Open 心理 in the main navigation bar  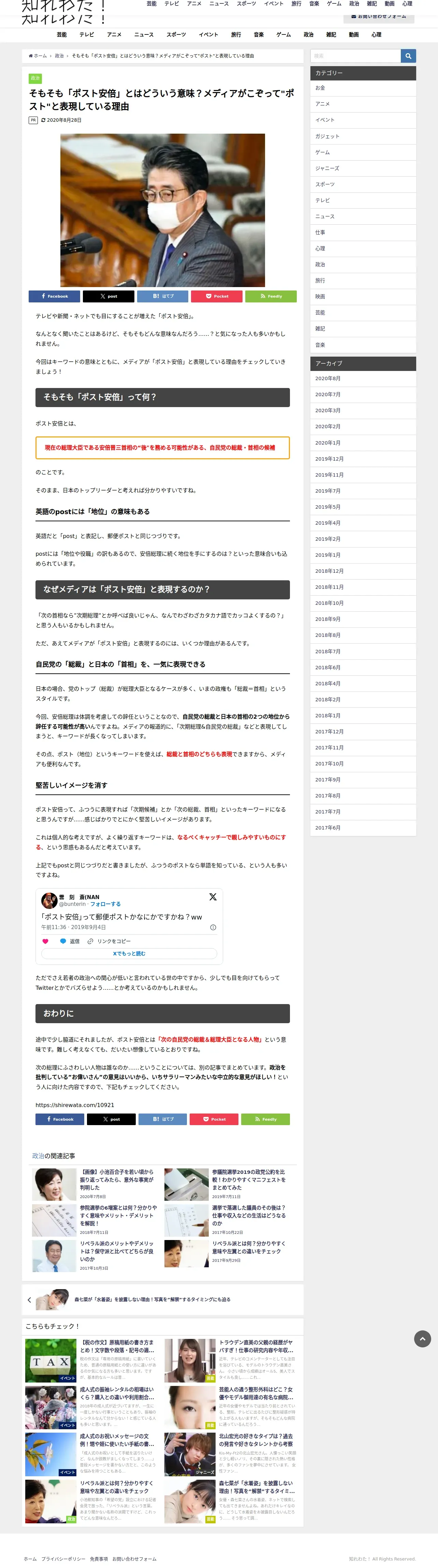pyautogui.click(x=377, y=35)
